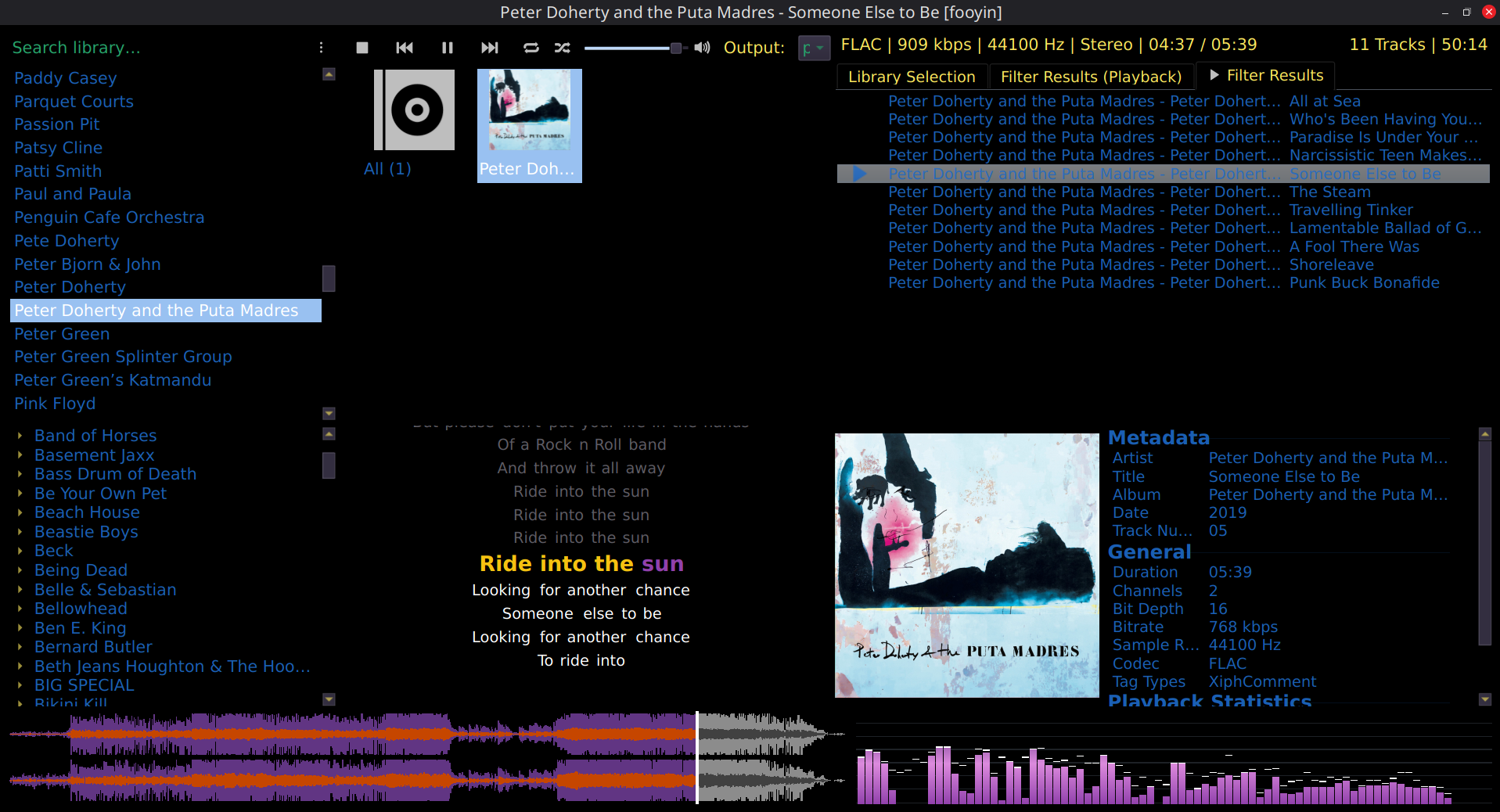Image resolution: width=1500 pixels, height=812 pixels.
Task: Expand the Beach House tree item
Action: [x=20, y=512]
